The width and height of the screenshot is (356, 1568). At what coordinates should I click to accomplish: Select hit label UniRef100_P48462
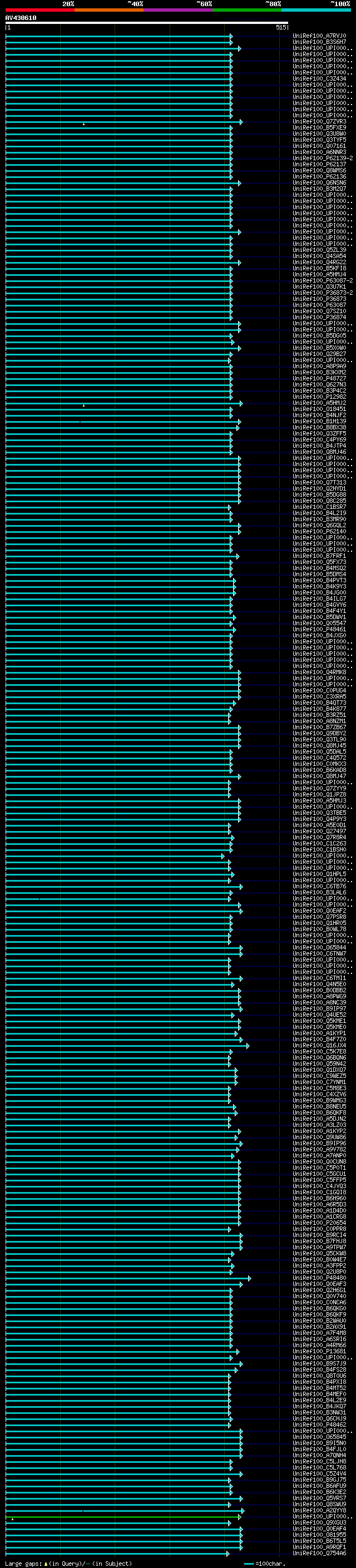319,1425
